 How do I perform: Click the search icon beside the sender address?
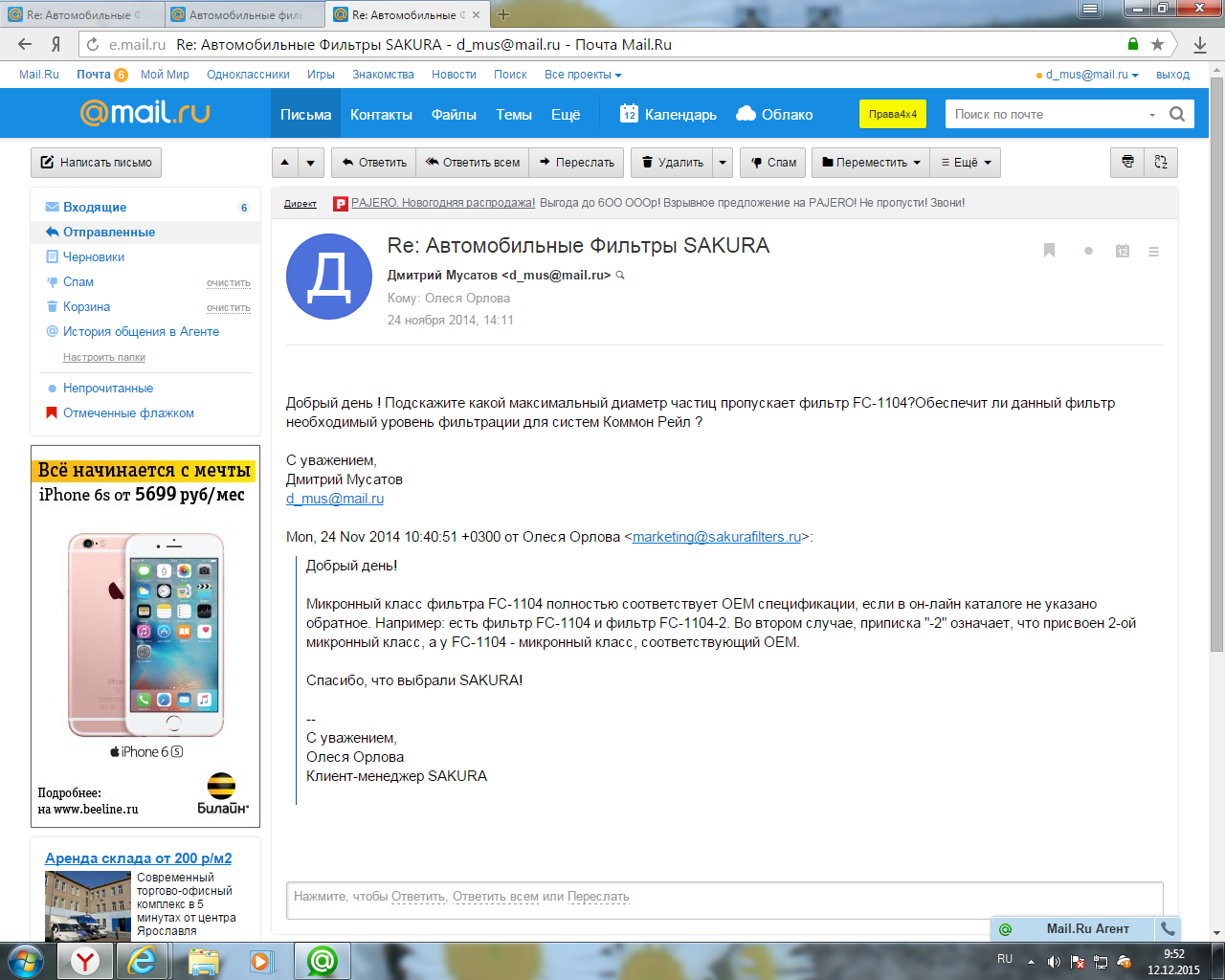click(x=620, y=276)
